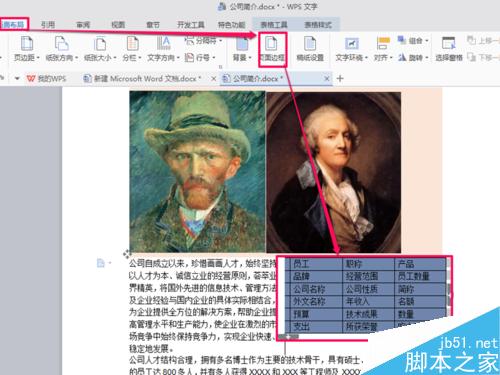Close the 公司简介.docx document tab
Viewport: 500px width, 375px height.
coord(327,79)
